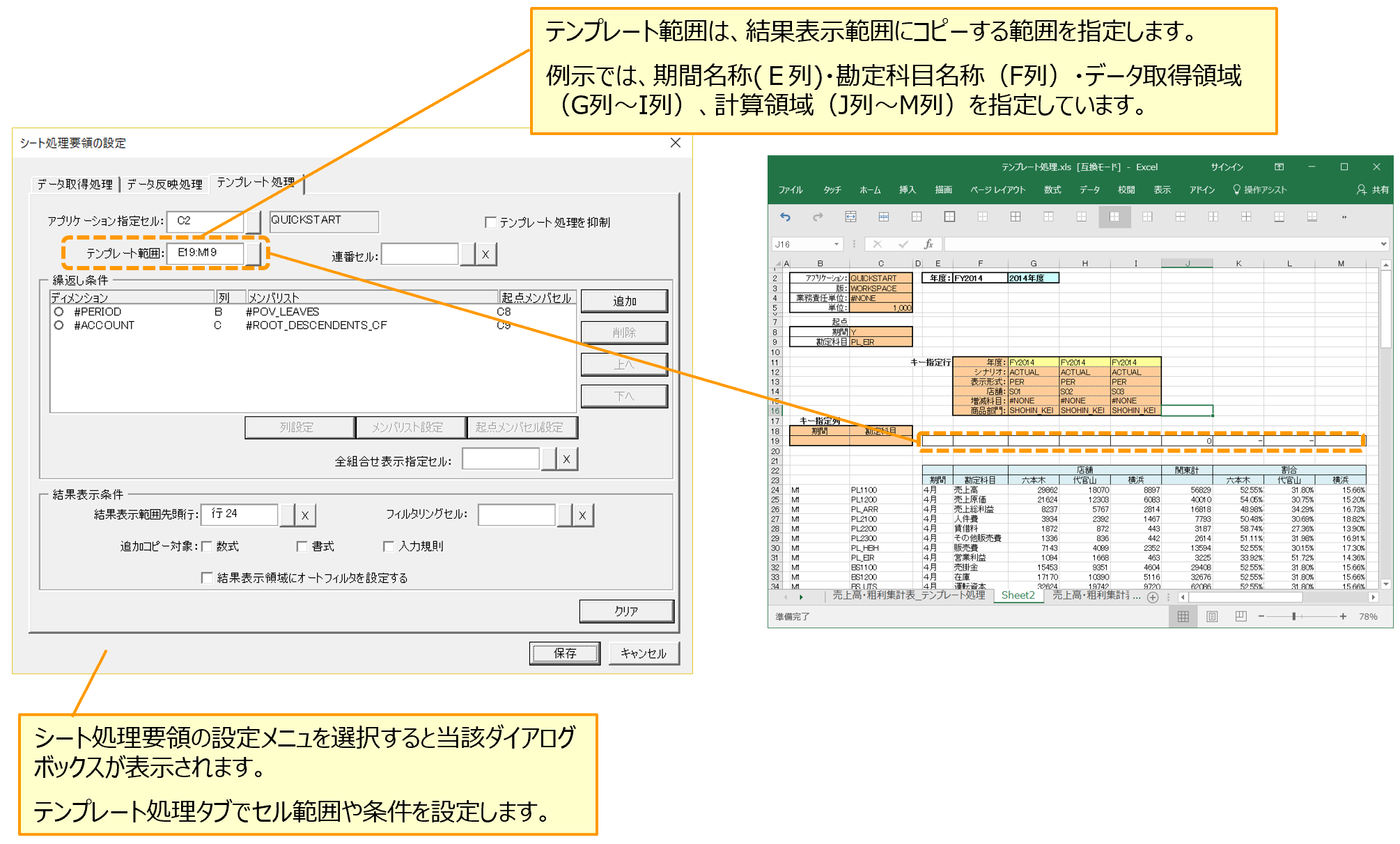Click the zoom out minus icon
The width and height of the screenshot is (1400, 844).
[x=1261, y=617]
